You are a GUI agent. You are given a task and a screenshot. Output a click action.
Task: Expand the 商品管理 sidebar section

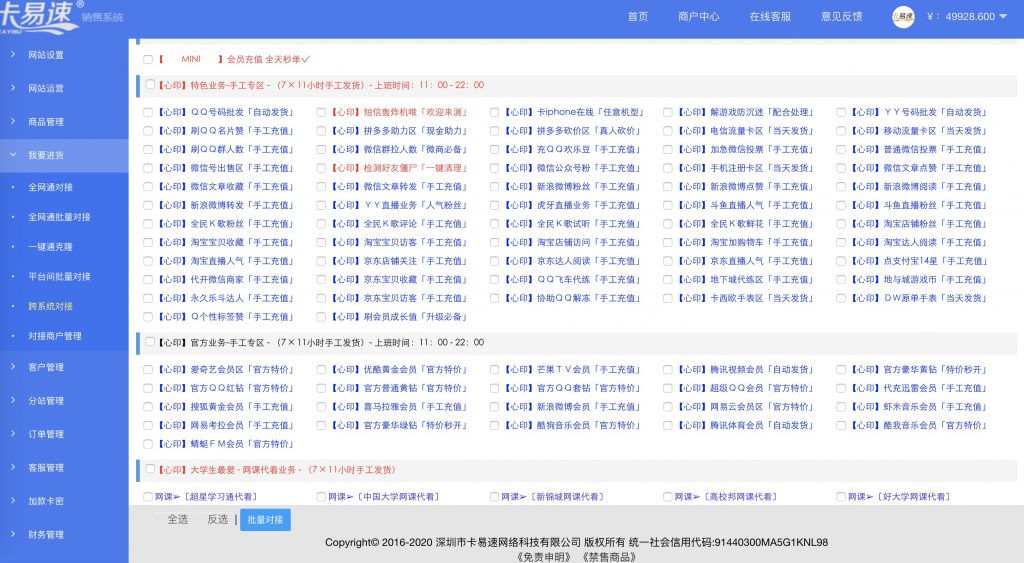click(x=64, y=121)
